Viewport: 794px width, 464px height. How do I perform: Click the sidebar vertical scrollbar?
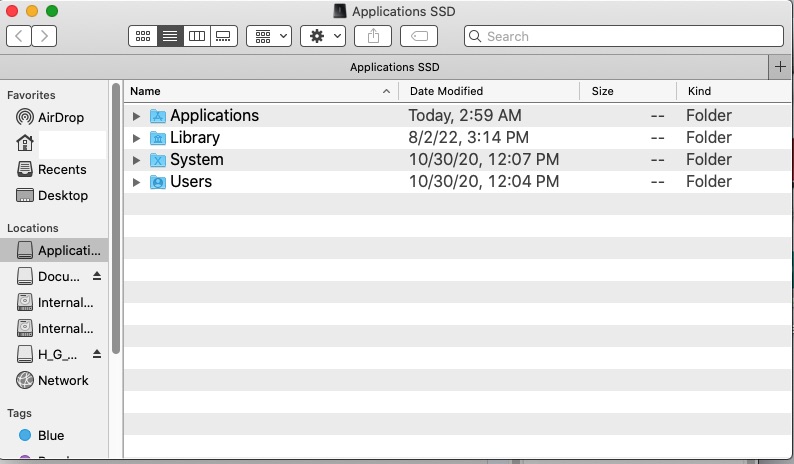pyautogui.click(x=115, y=218)
